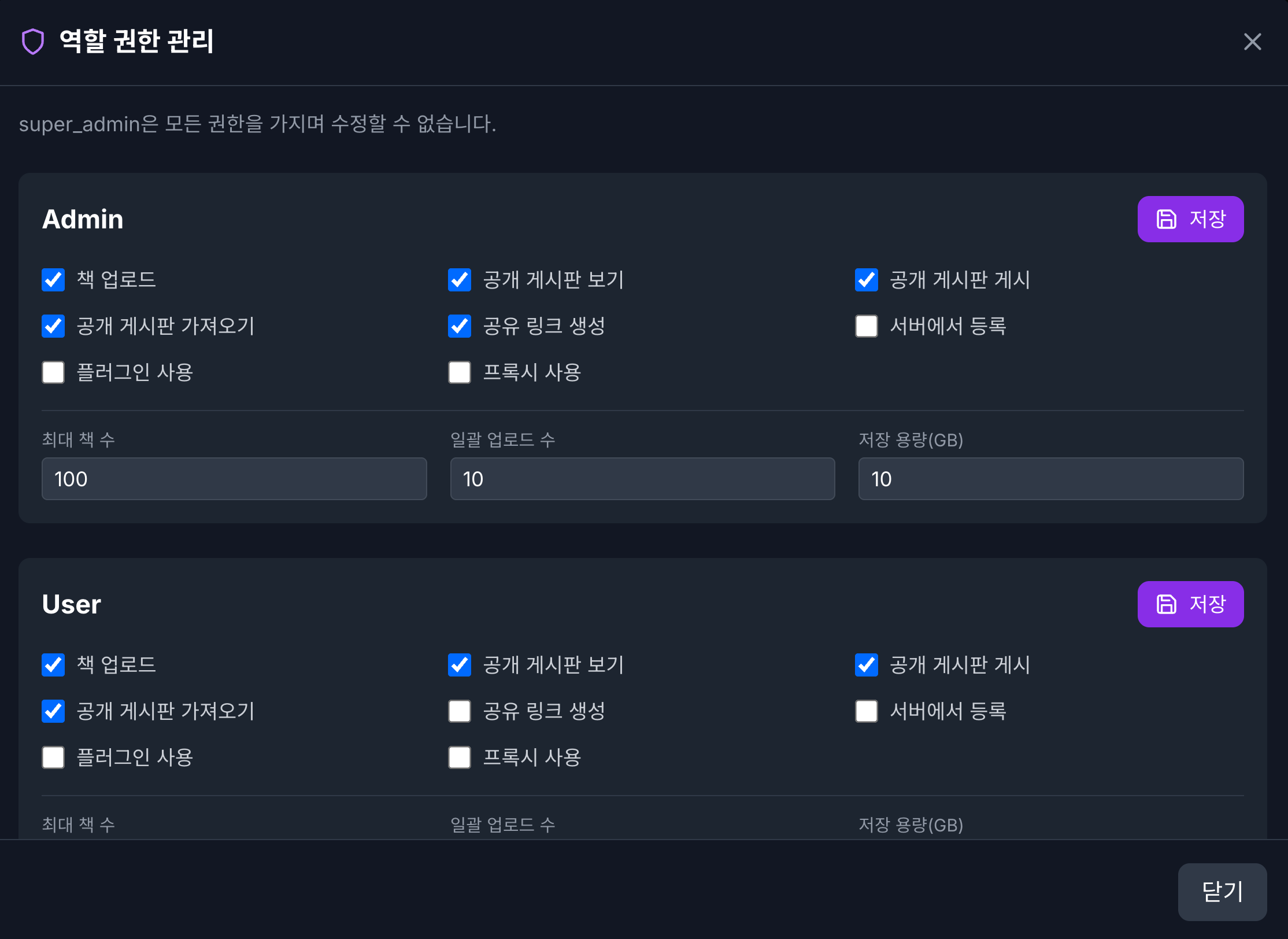Click the Admin 저장 button
This screenshot has width=1288, height=939.
pos(1190,219)
